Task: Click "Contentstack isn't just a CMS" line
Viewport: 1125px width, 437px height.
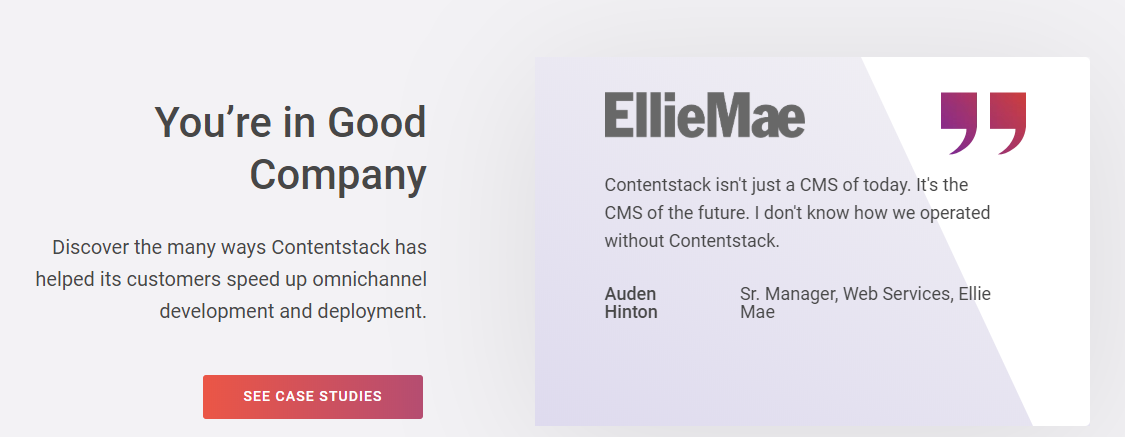Action: click(x=786, y=185)
